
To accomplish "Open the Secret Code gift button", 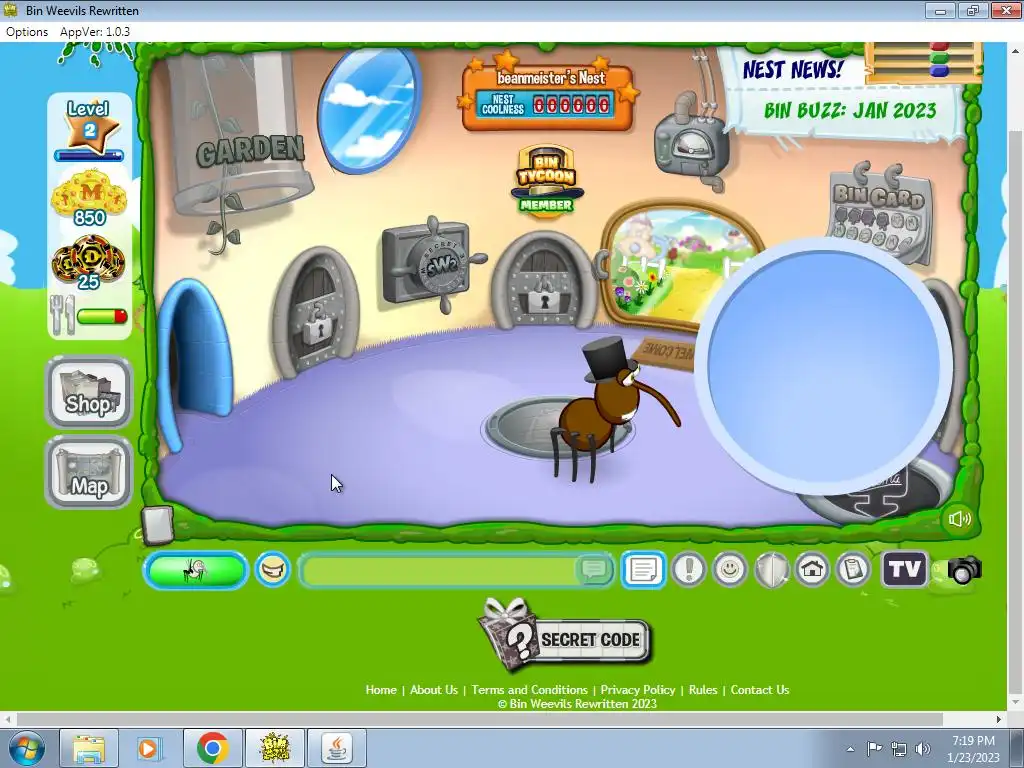I will click(566, 635).
